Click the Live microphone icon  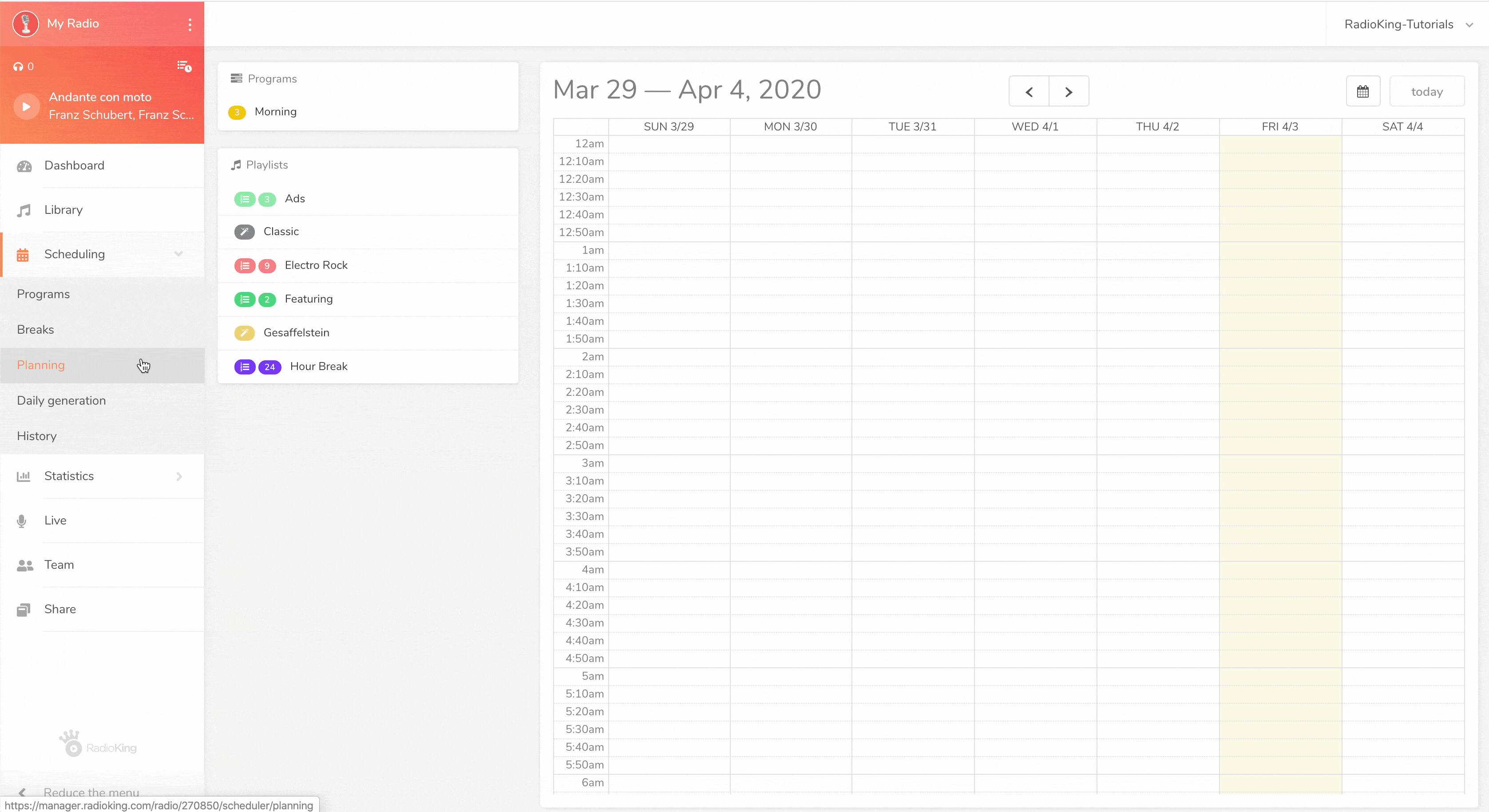tap(22, 521)
